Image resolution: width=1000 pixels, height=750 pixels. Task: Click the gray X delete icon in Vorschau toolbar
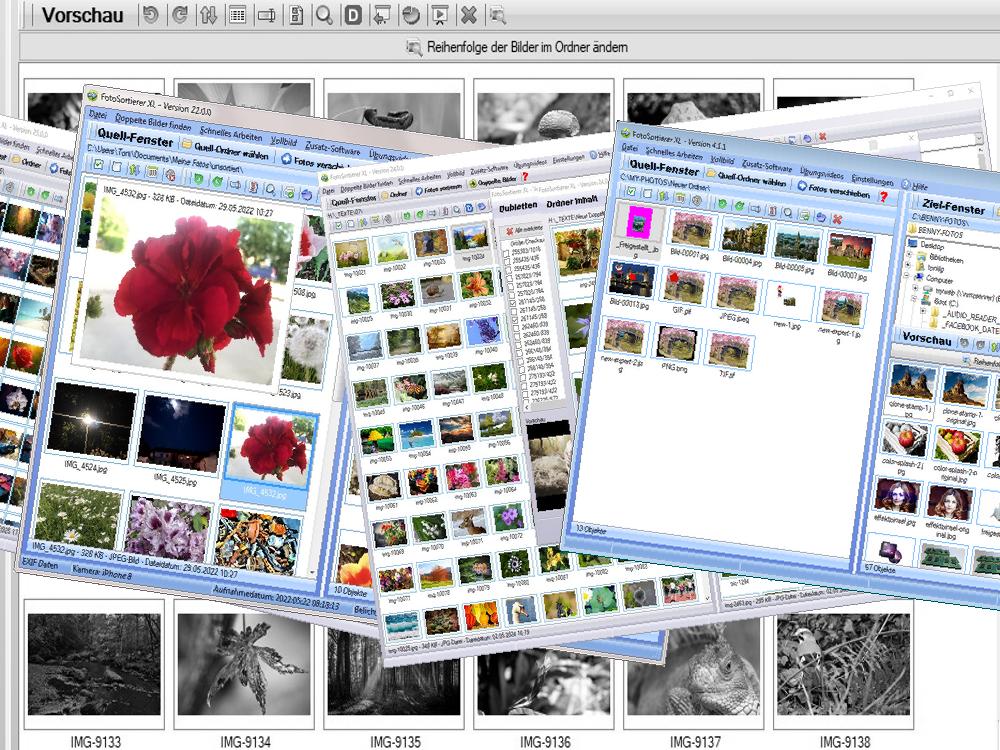pos(468,15)
